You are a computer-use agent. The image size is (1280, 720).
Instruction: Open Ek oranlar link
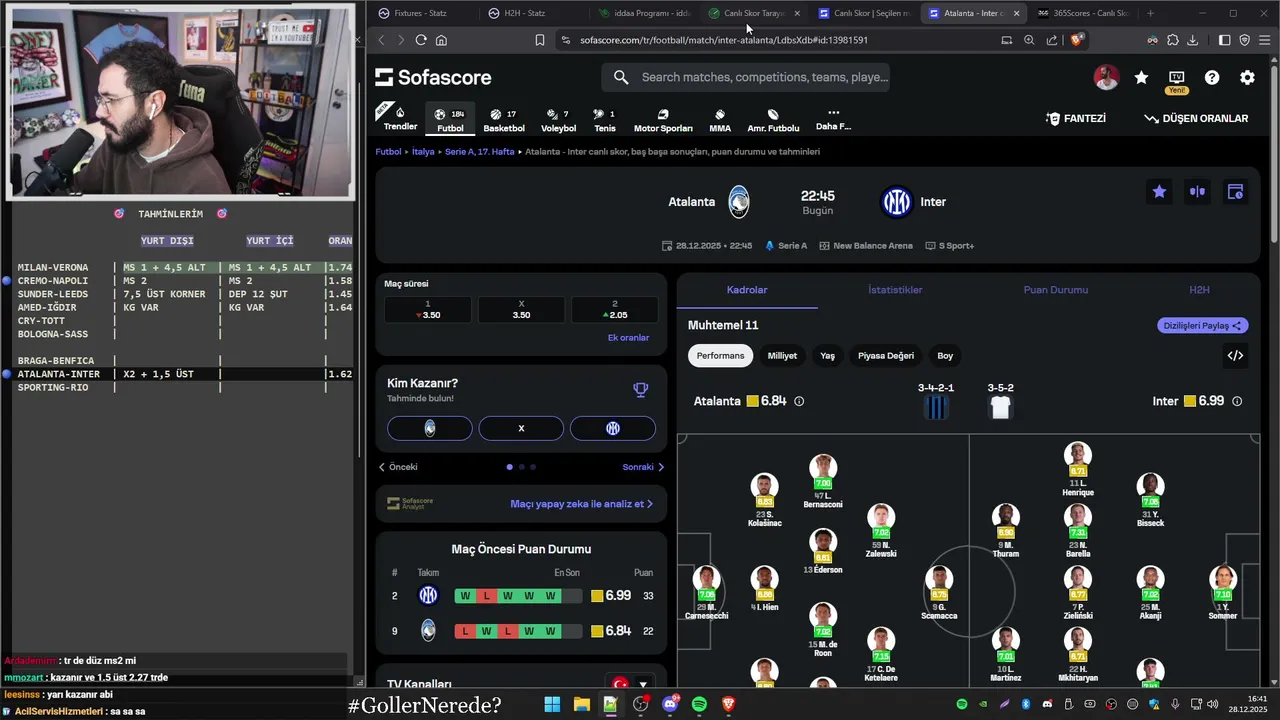tap(628, 338)
